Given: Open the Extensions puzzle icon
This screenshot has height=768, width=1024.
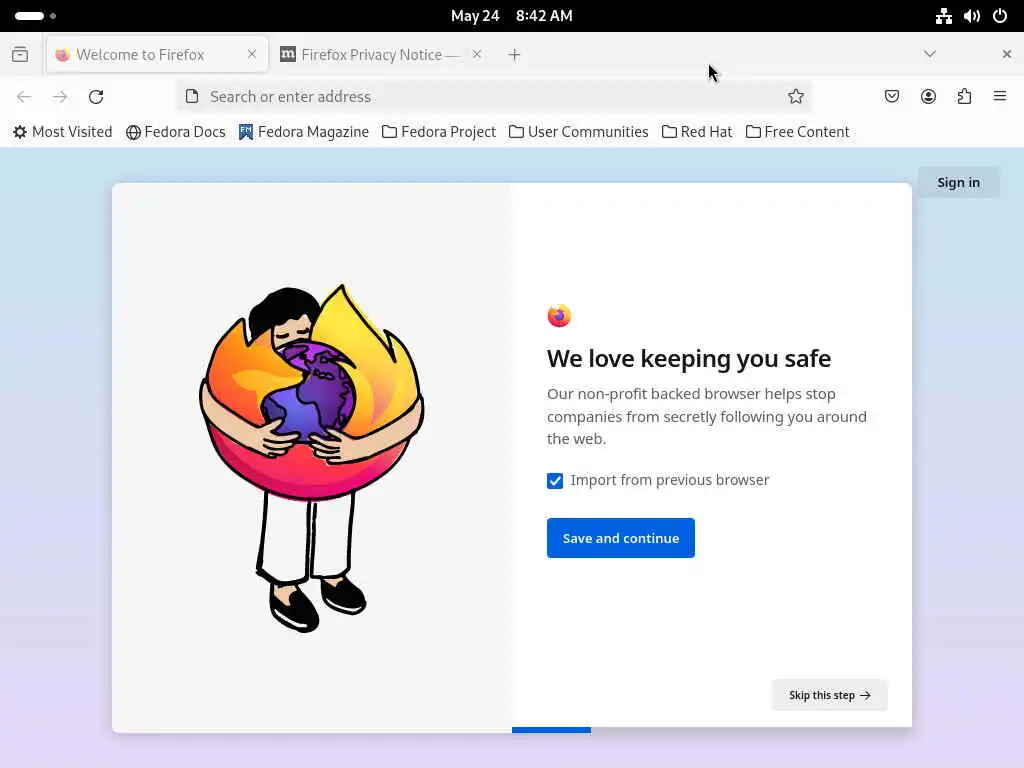Looking at the screenshot, I should point(964,97).
